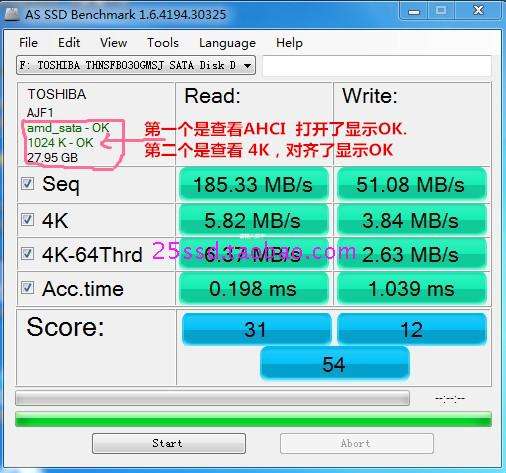Click the Abort button
The width and height of the screenshot is (506, 473).
pyautogui.click(x=357, y=443)
